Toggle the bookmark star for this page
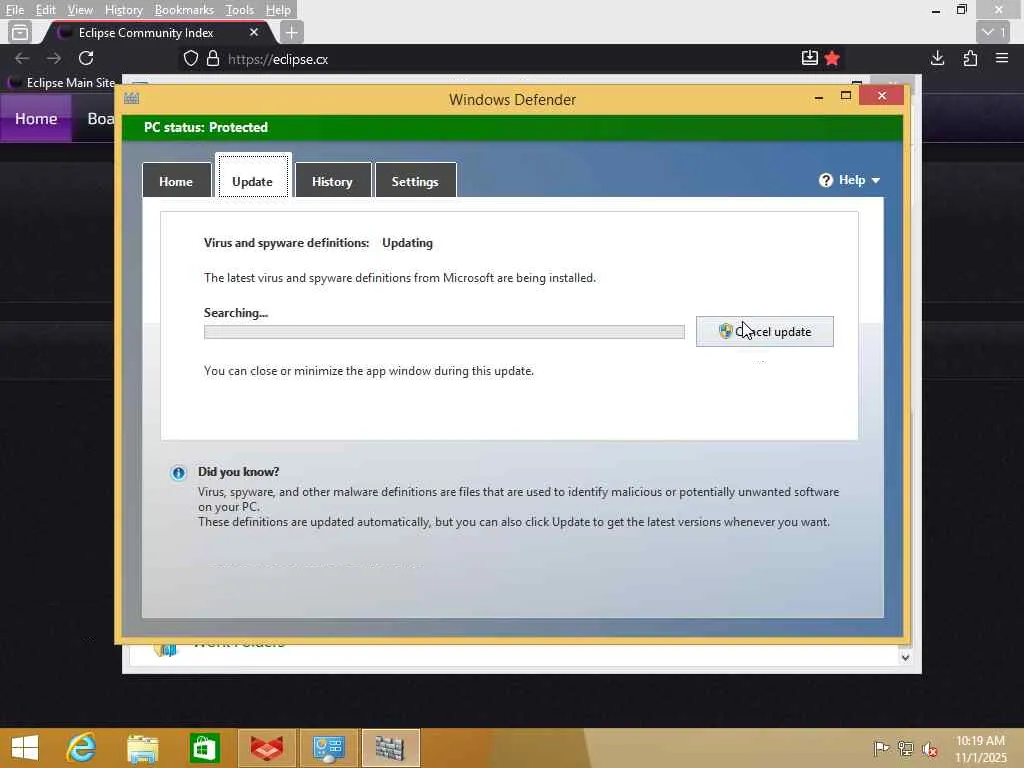This screenshot has width=1024, height=768. click(832, 58)
